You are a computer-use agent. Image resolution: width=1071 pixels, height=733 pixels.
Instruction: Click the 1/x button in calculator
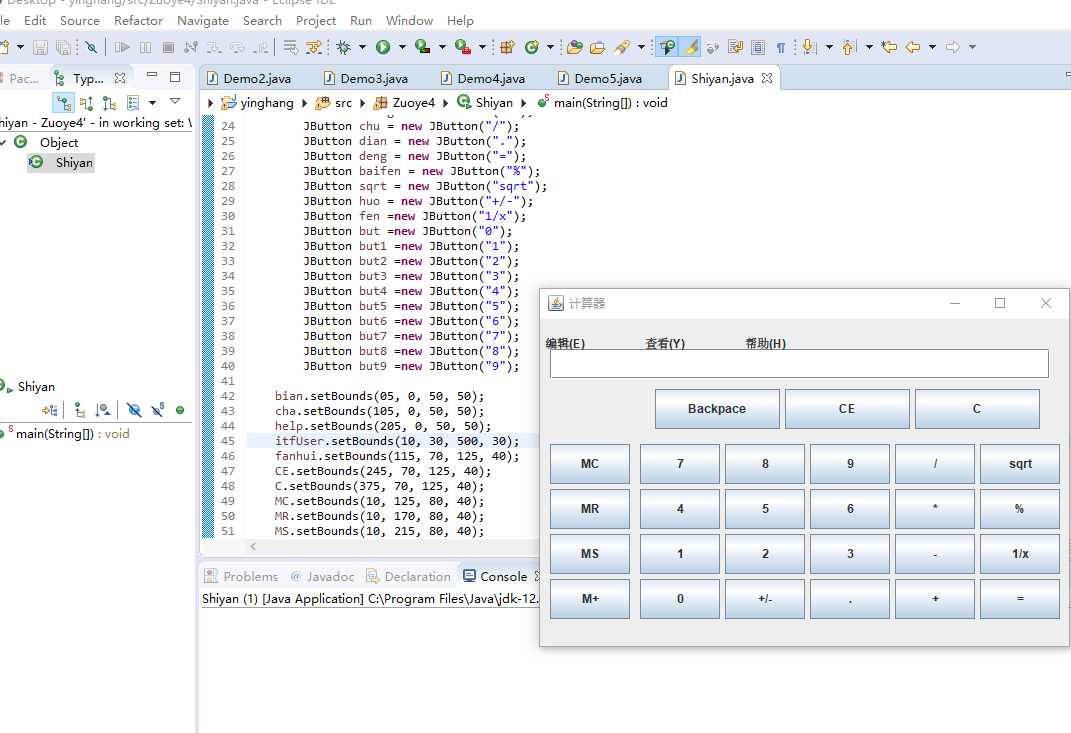[x=1020, y=554]
